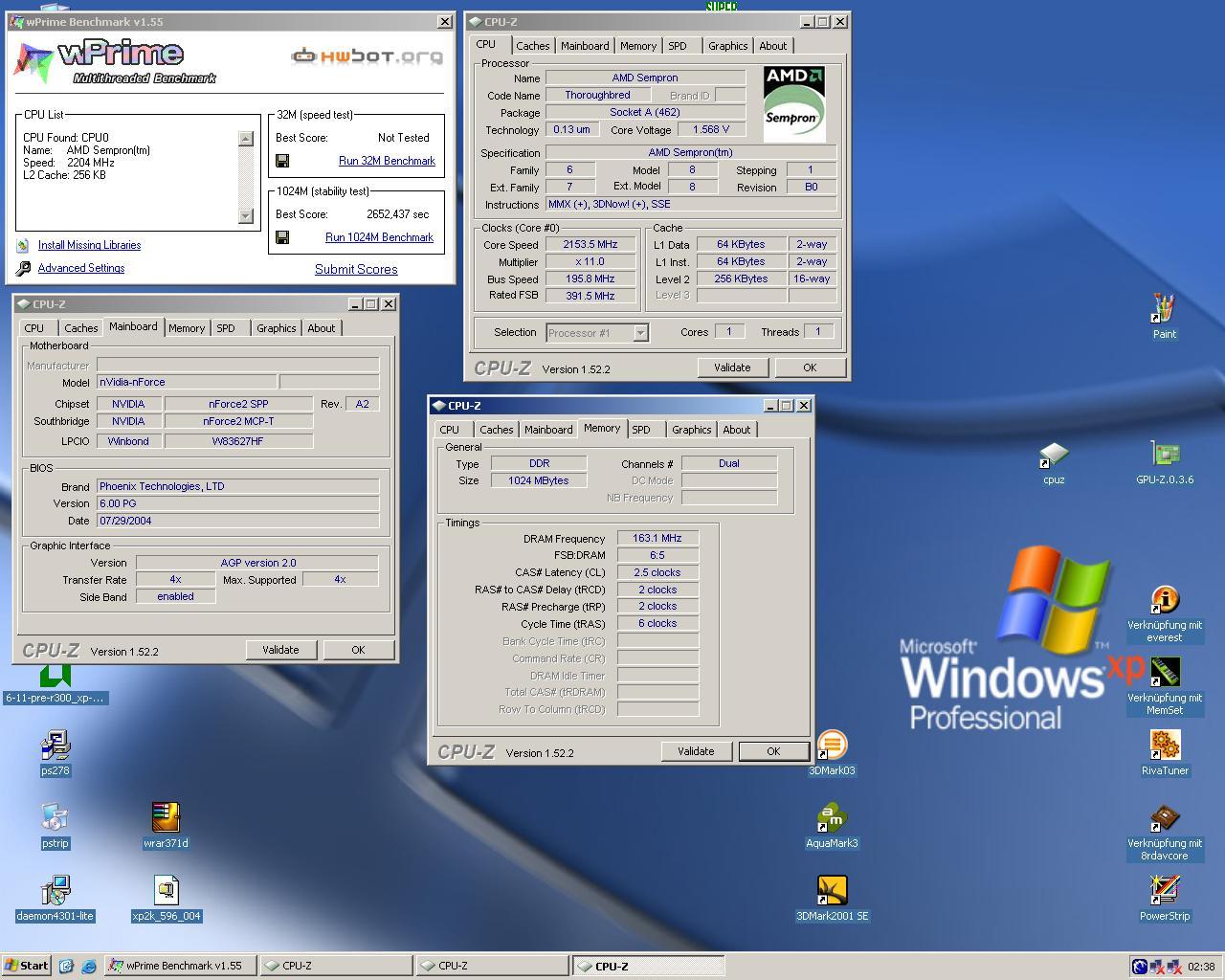Screen dimensions: 1225x980
Task: Open the 3DMark2001 SE icon
Action: pos(832,891)
